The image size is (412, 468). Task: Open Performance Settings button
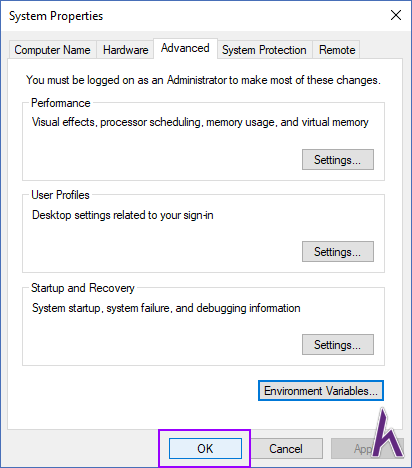(x=338, y=160)
